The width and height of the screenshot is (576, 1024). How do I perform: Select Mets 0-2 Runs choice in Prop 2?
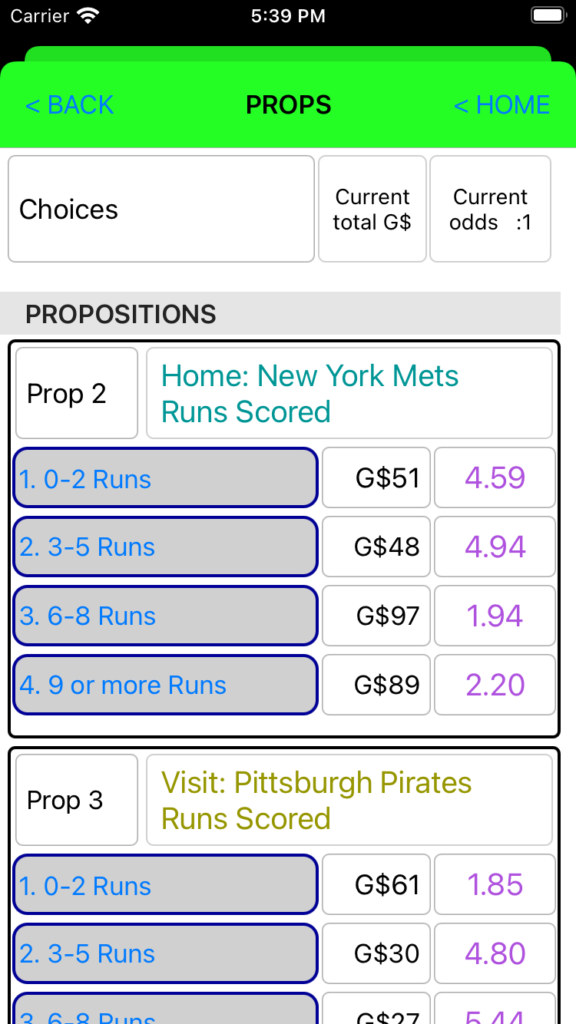[165, 477]
